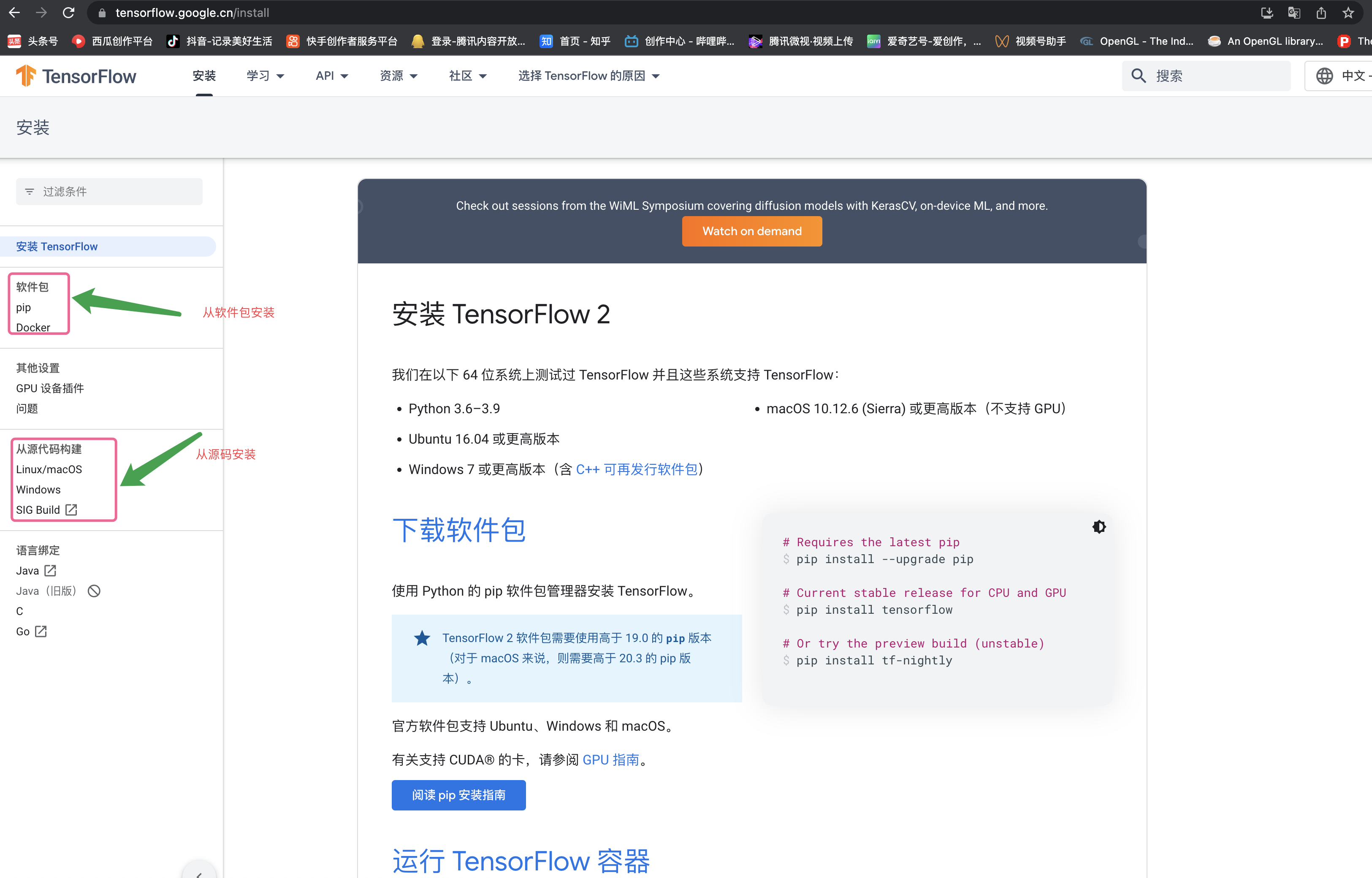Click 'pip install tensorflow' code line
1372x878 pixels.
874,610
